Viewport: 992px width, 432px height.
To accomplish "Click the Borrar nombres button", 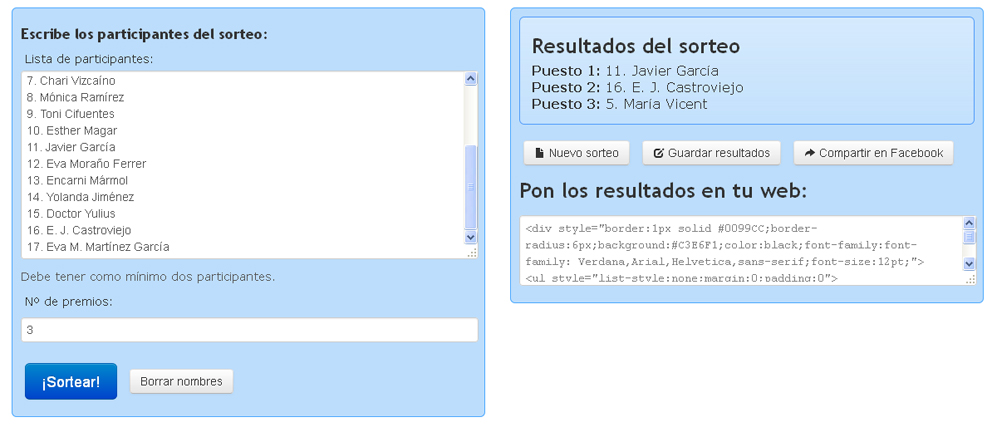I will coord(181,382).
